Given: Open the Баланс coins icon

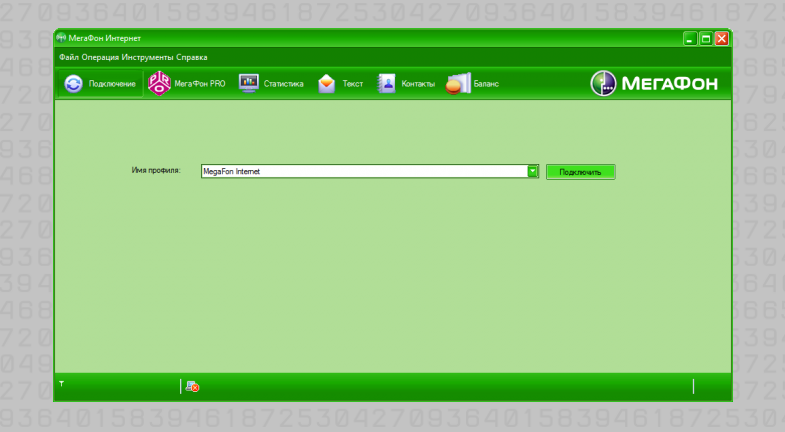Looking at the screenshot, I should tap(459, 84).
